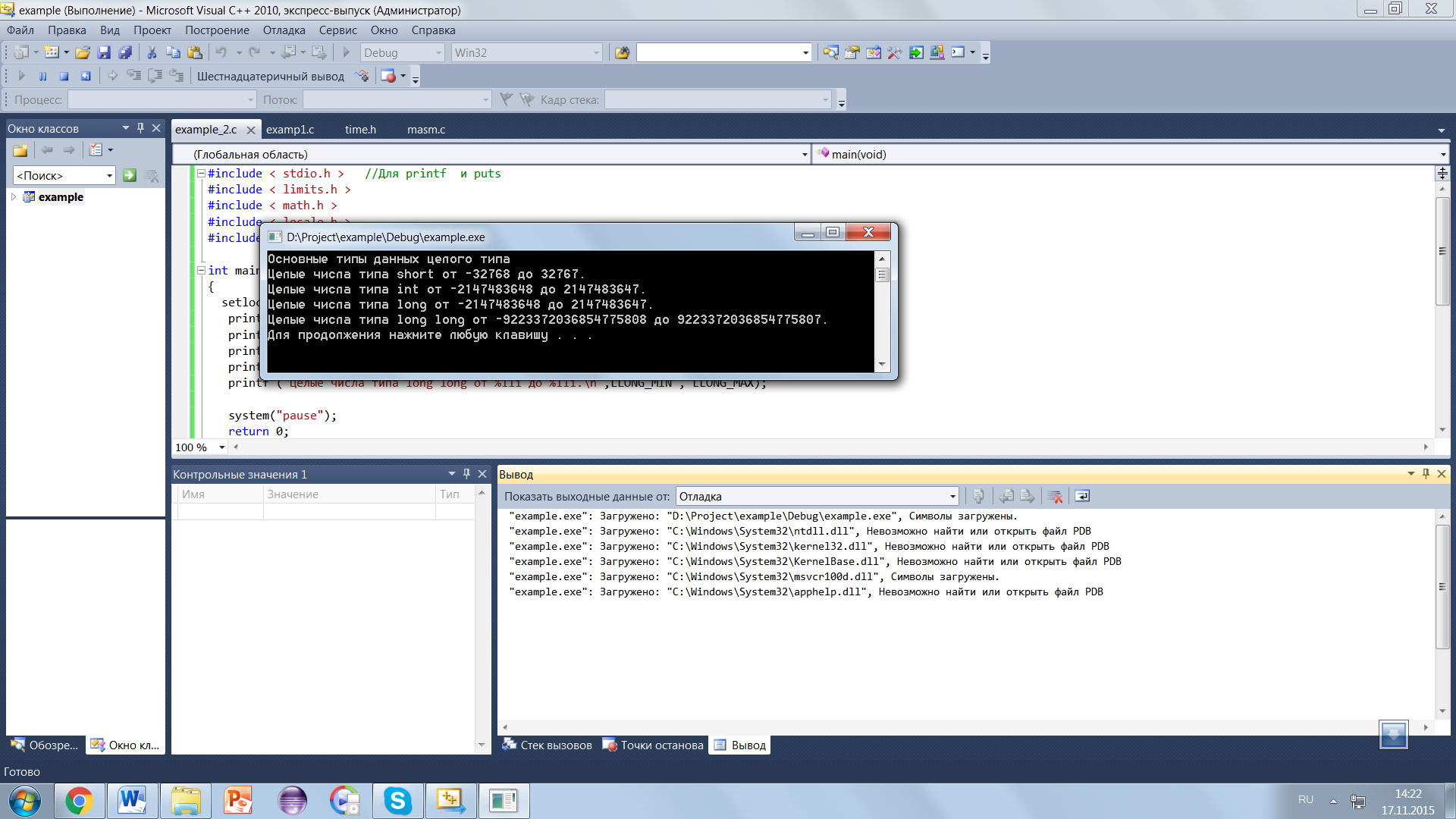Click the Extension Manager icon

(937, 52)
